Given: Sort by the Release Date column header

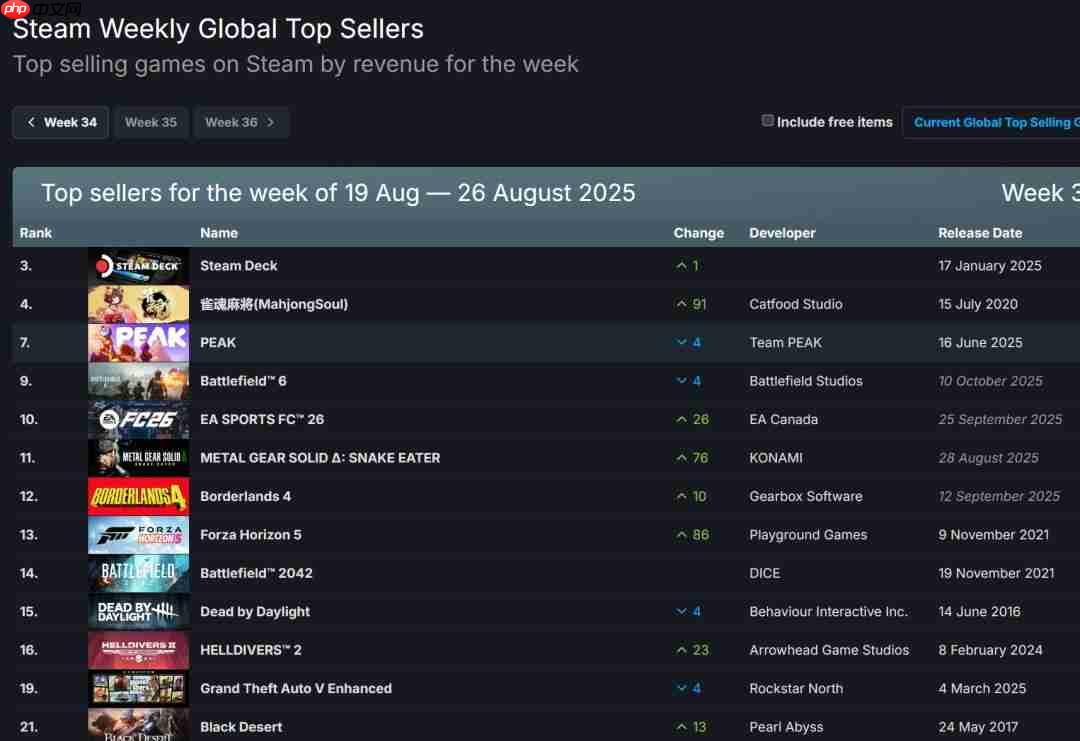Looking at the screenshot, I should tap(980, 233).
